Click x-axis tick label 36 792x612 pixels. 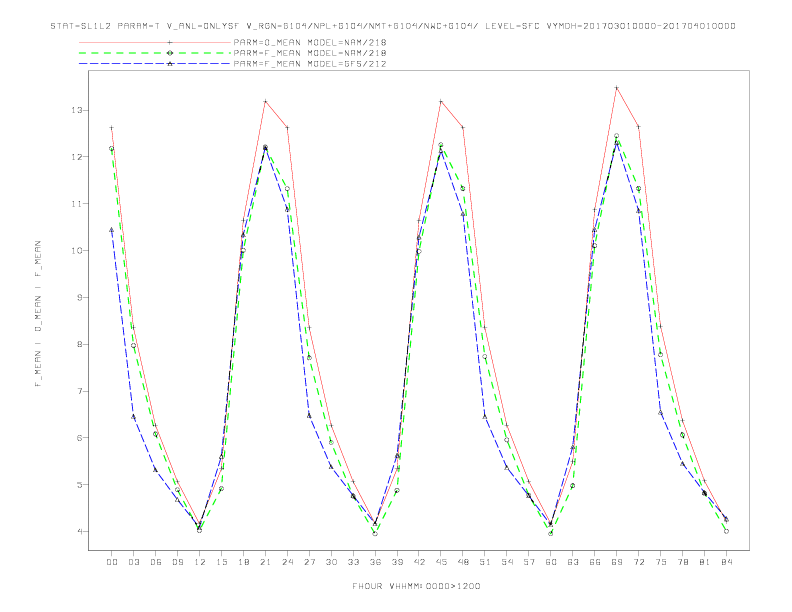(375, 562)
